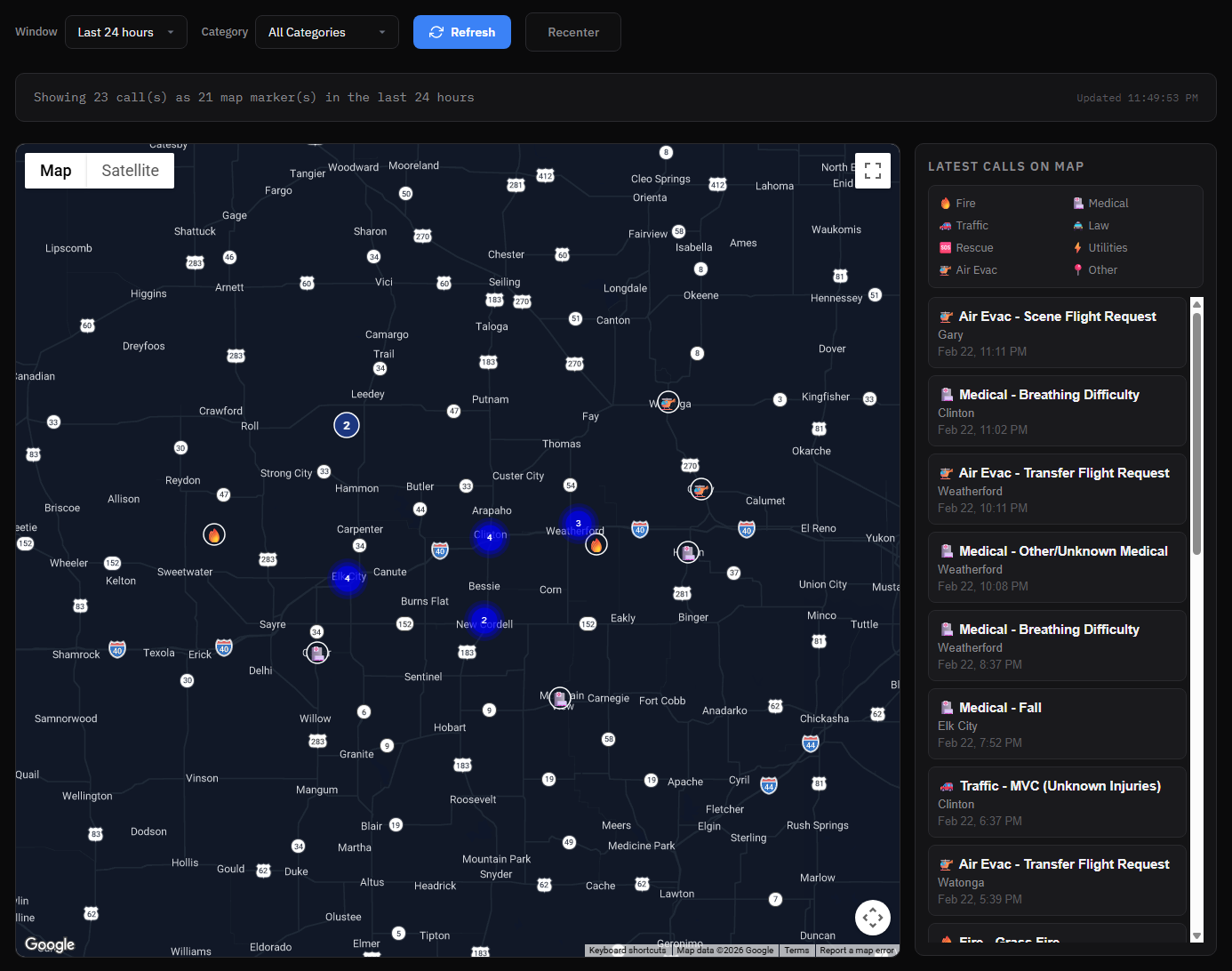Click the Air Evac legend icon
The height and width of the screenshot is (971, 1232).
[945, 269]
